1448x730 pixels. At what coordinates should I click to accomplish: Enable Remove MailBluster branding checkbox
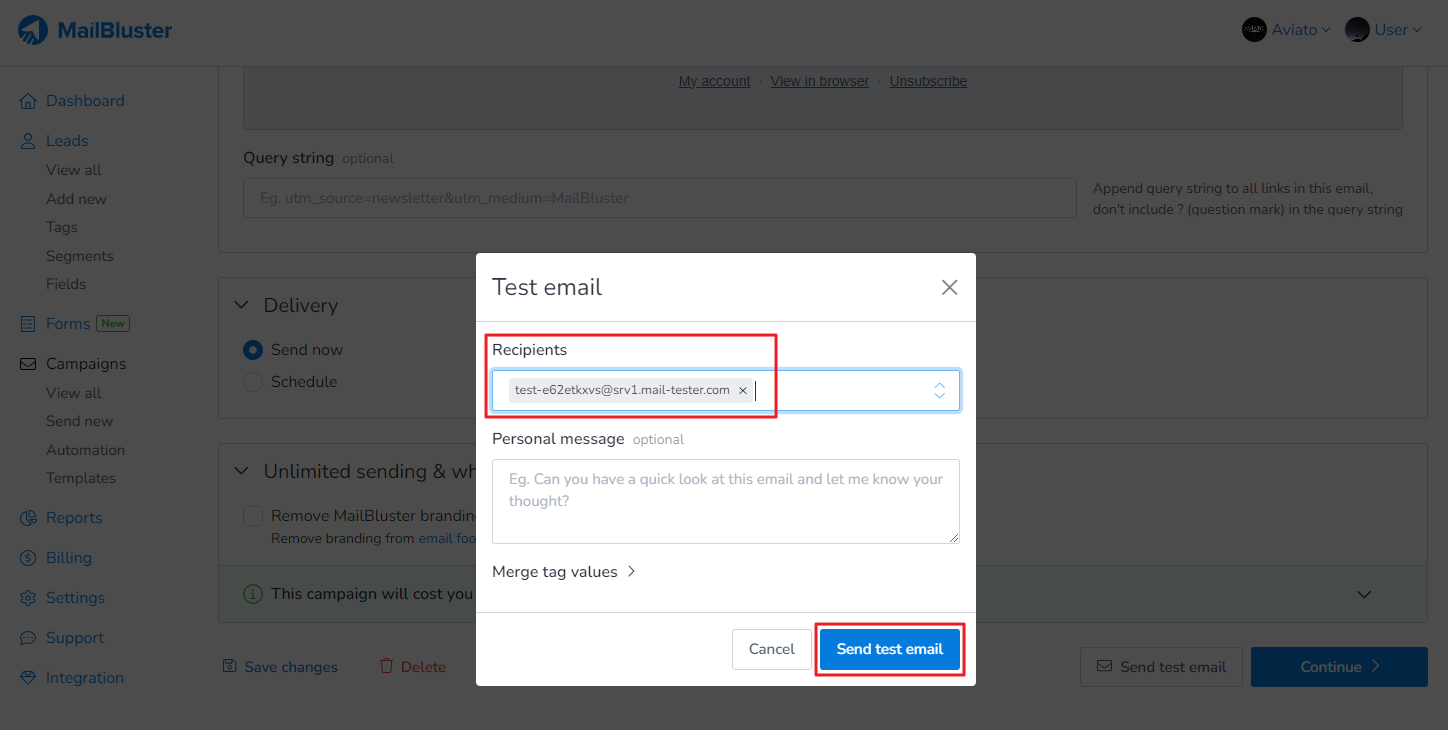(252, 515)
